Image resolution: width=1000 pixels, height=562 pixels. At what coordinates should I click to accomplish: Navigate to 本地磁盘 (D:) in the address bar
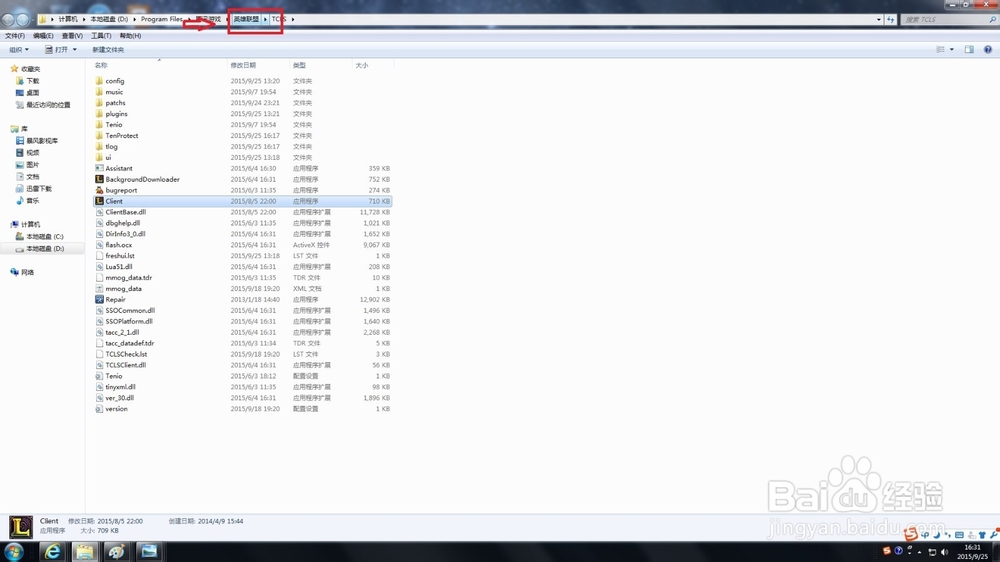coord(109,19)
